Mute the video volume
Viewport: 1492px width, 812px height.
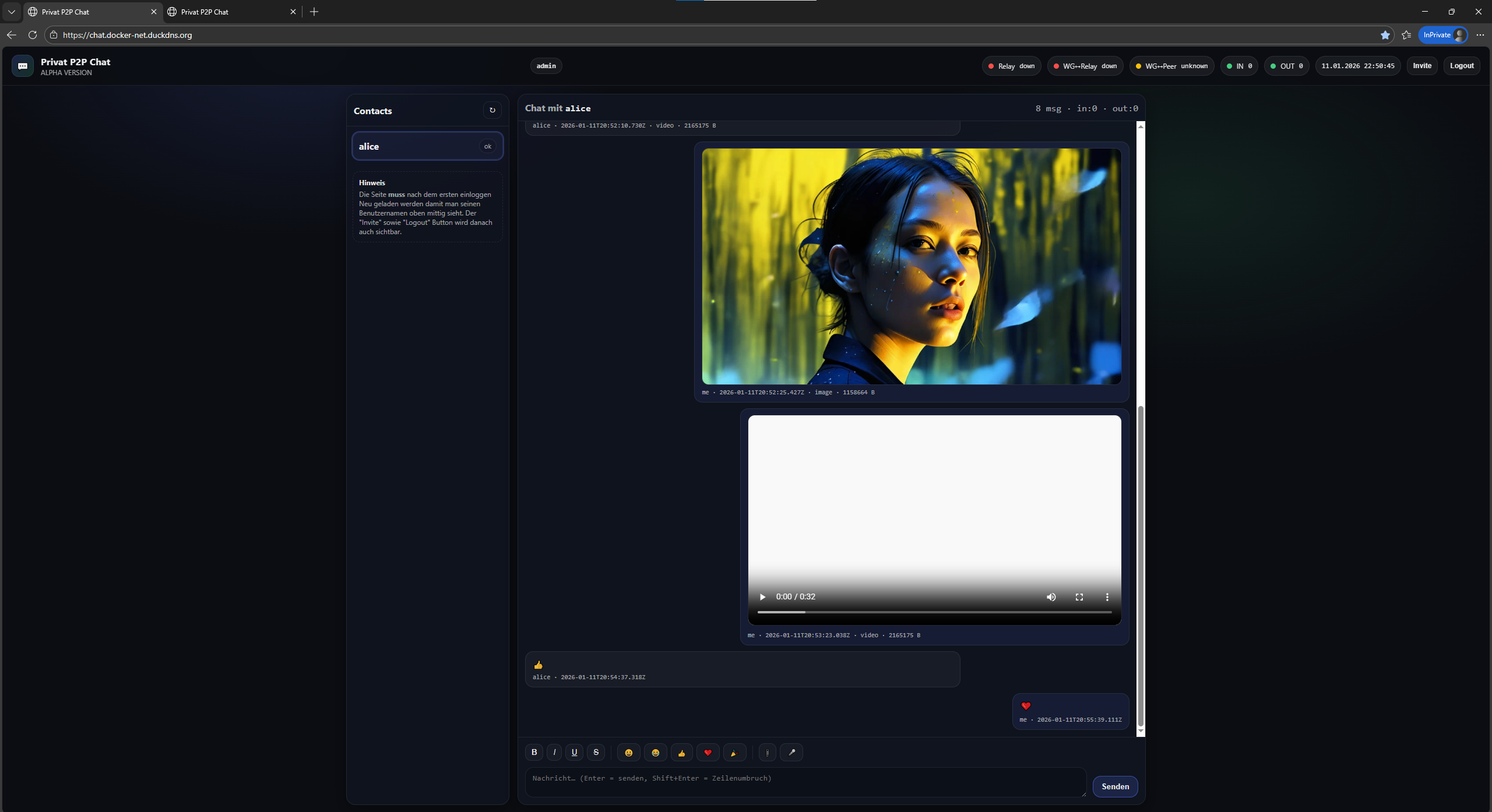(x=1051, y=596)
